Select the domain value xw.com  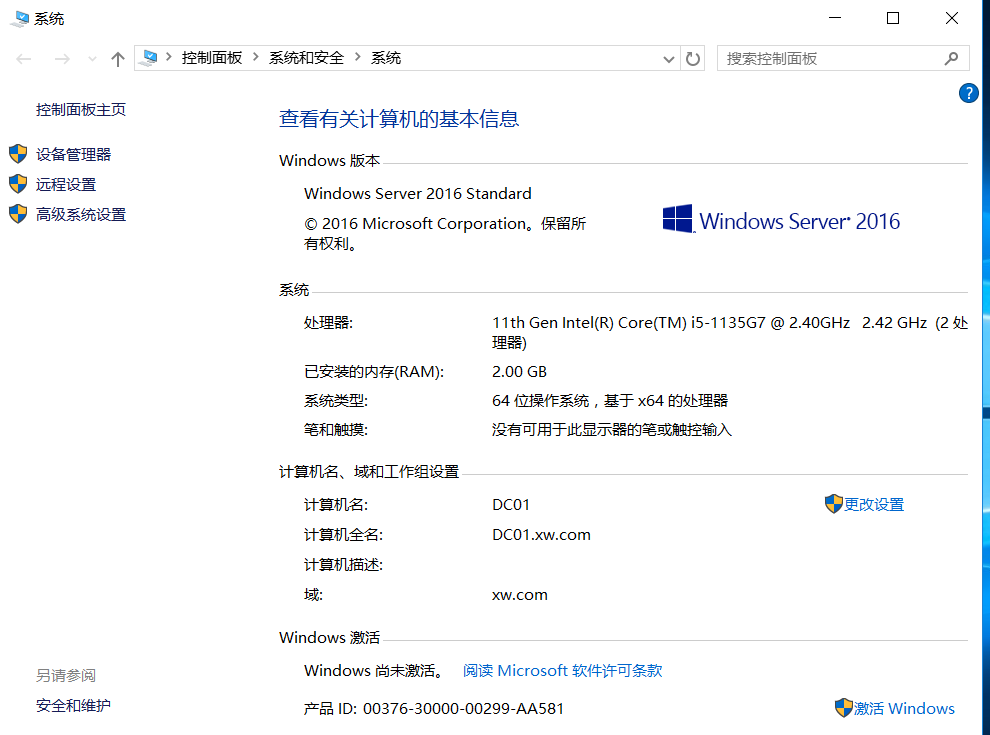[520, 595]
